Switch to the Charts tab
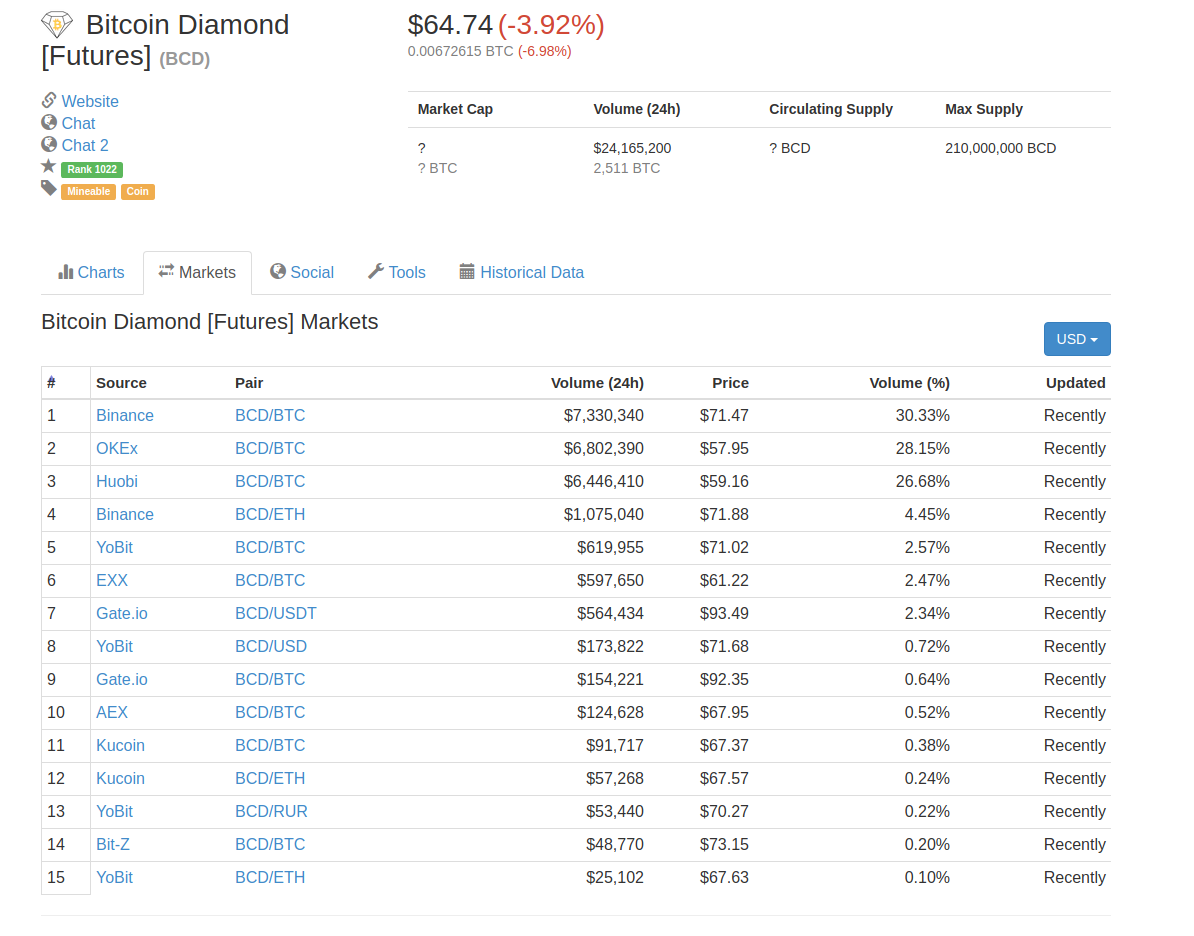This screenshot has width=1194, height=936. (x=91, y=273)
